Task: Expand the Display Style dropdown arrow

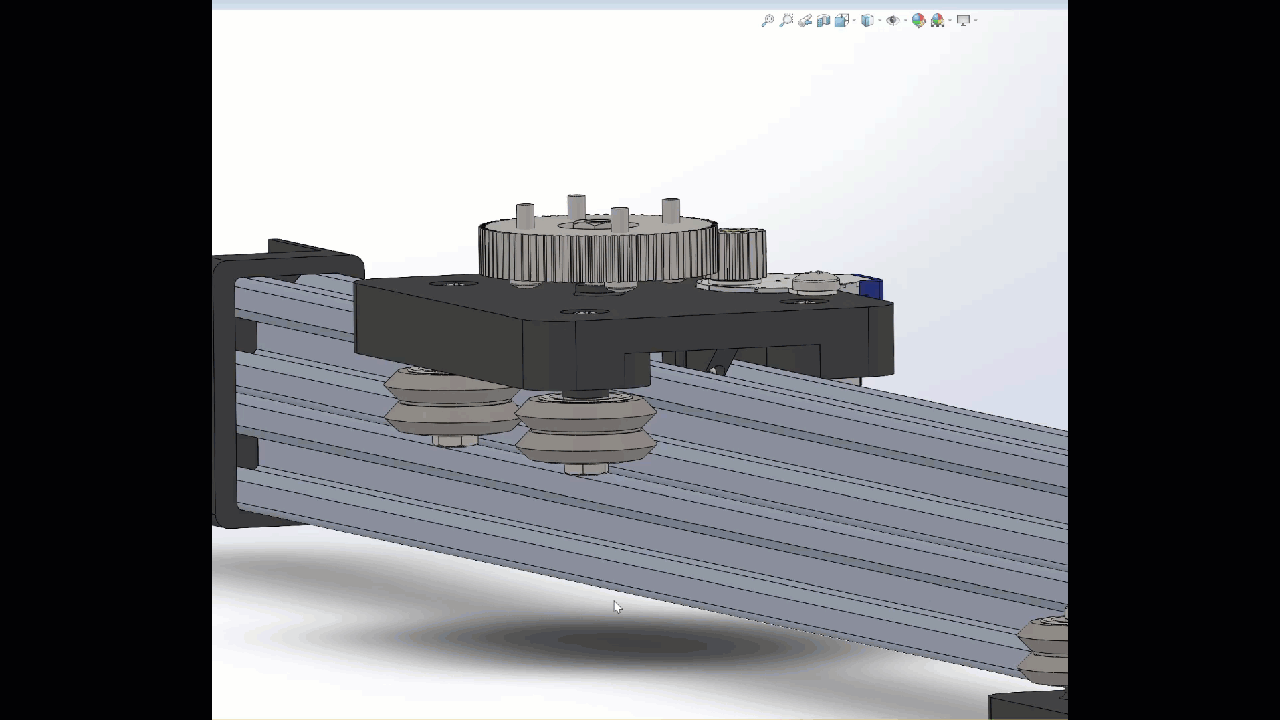Action: (880, 20)
